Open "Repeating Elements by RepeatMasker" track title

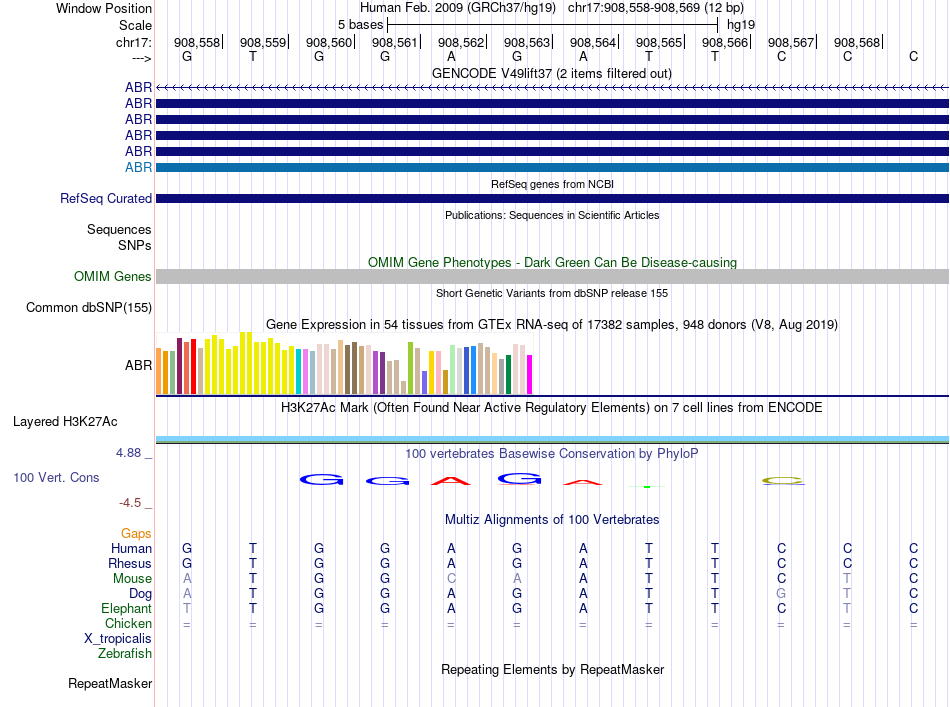pyautogui.click(x=552, y=669)
